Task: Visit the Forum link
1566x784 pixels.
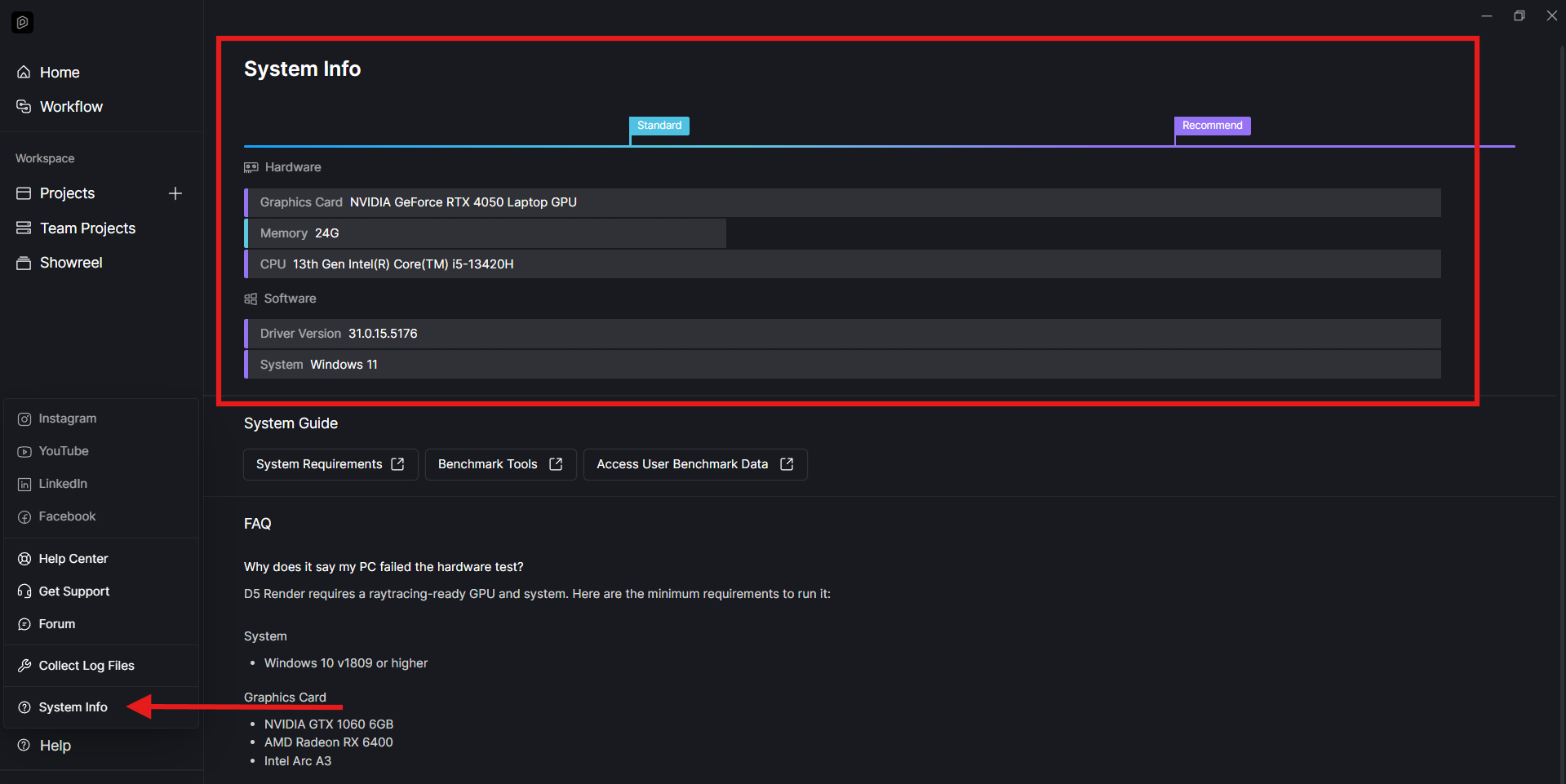Action: coord(56,624)
